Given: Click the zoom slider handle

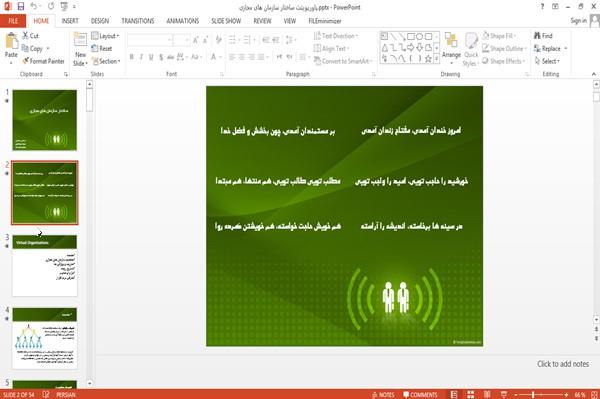Looking at the screenshot, I should [x=533, y=395].
